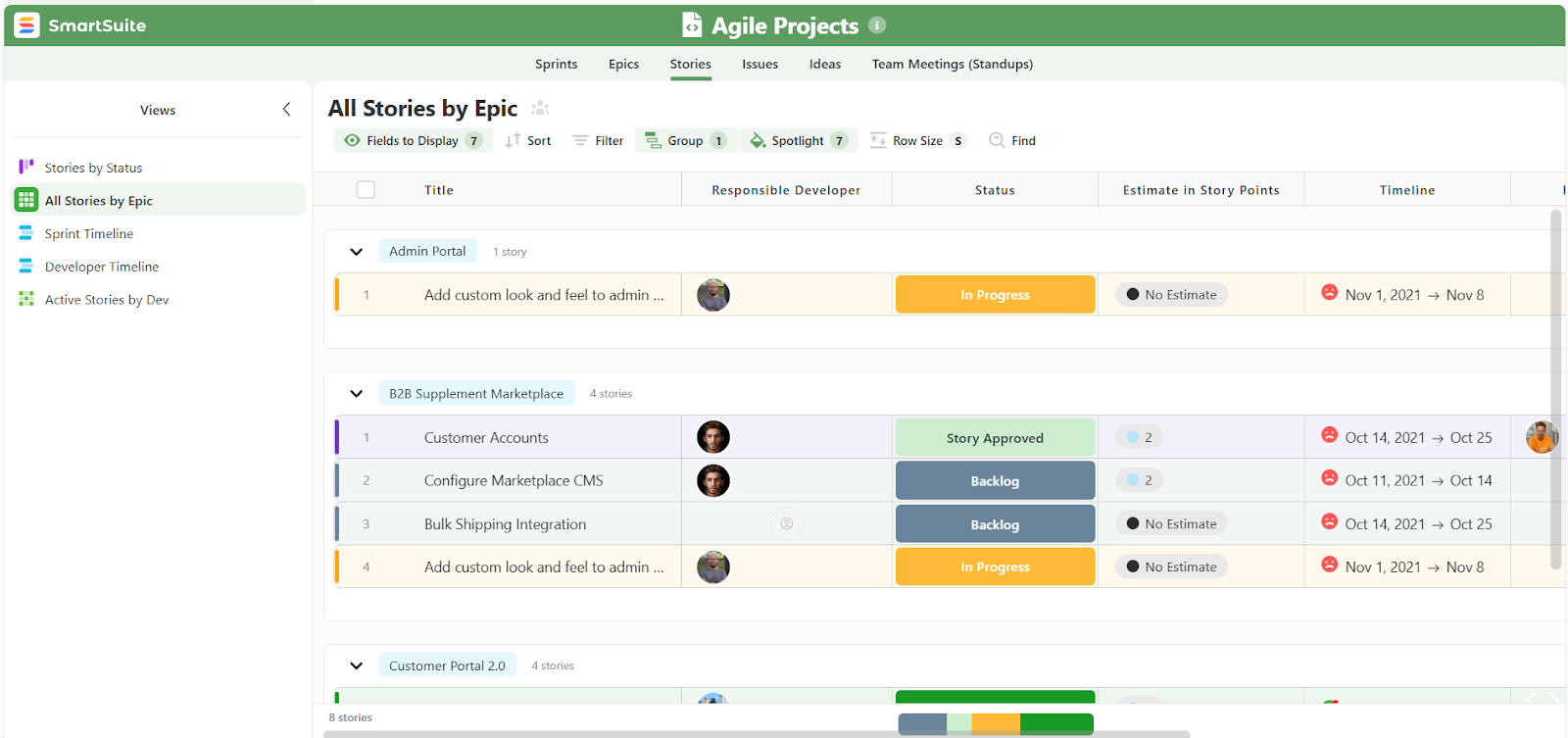The width and height of the screenshot is (1568, 738).
Task: Click the Timeline column header
Action: click(x=1407, y=190)
